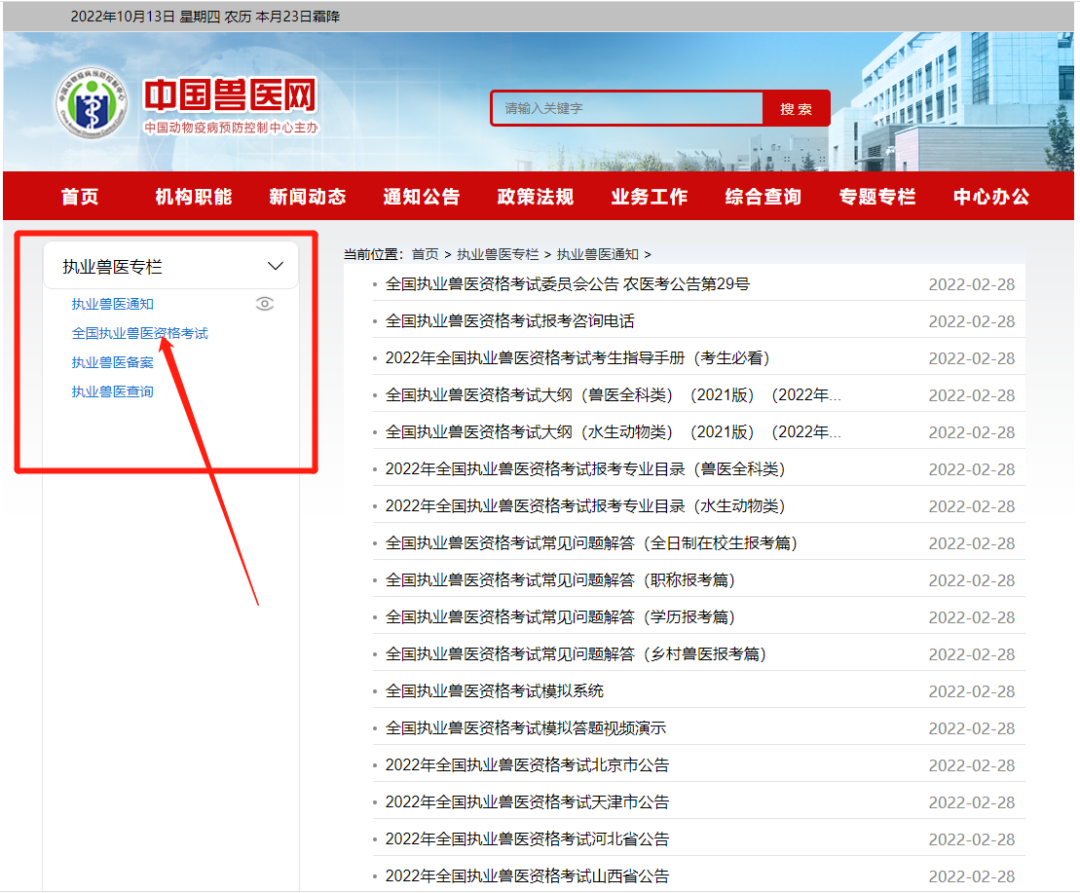Collapse the 执业兽医专栏 panel chevron
1080x893 pixels.
274,265
